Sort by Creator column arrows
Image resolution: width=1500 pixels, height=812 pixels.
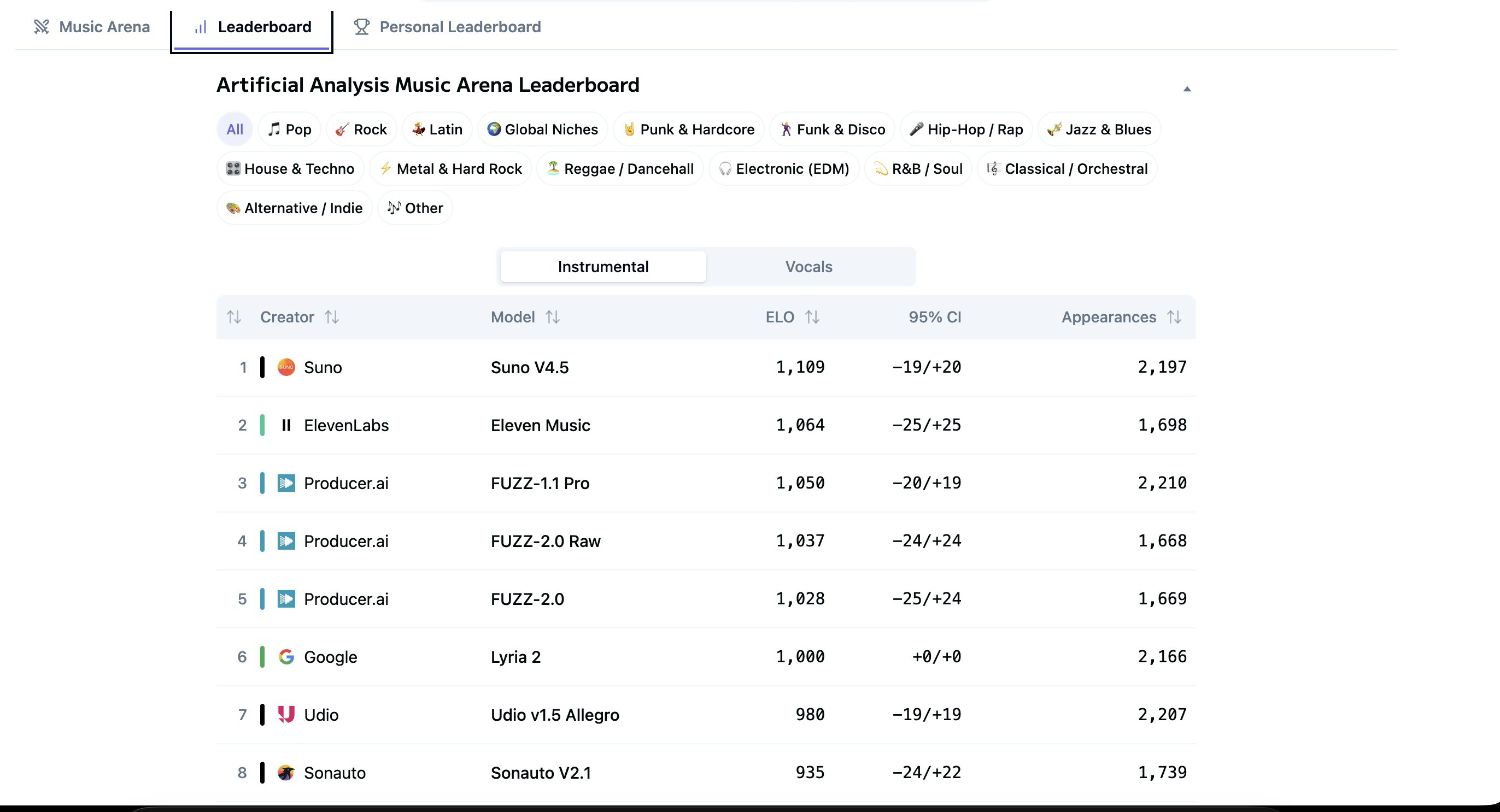[332, 317]
